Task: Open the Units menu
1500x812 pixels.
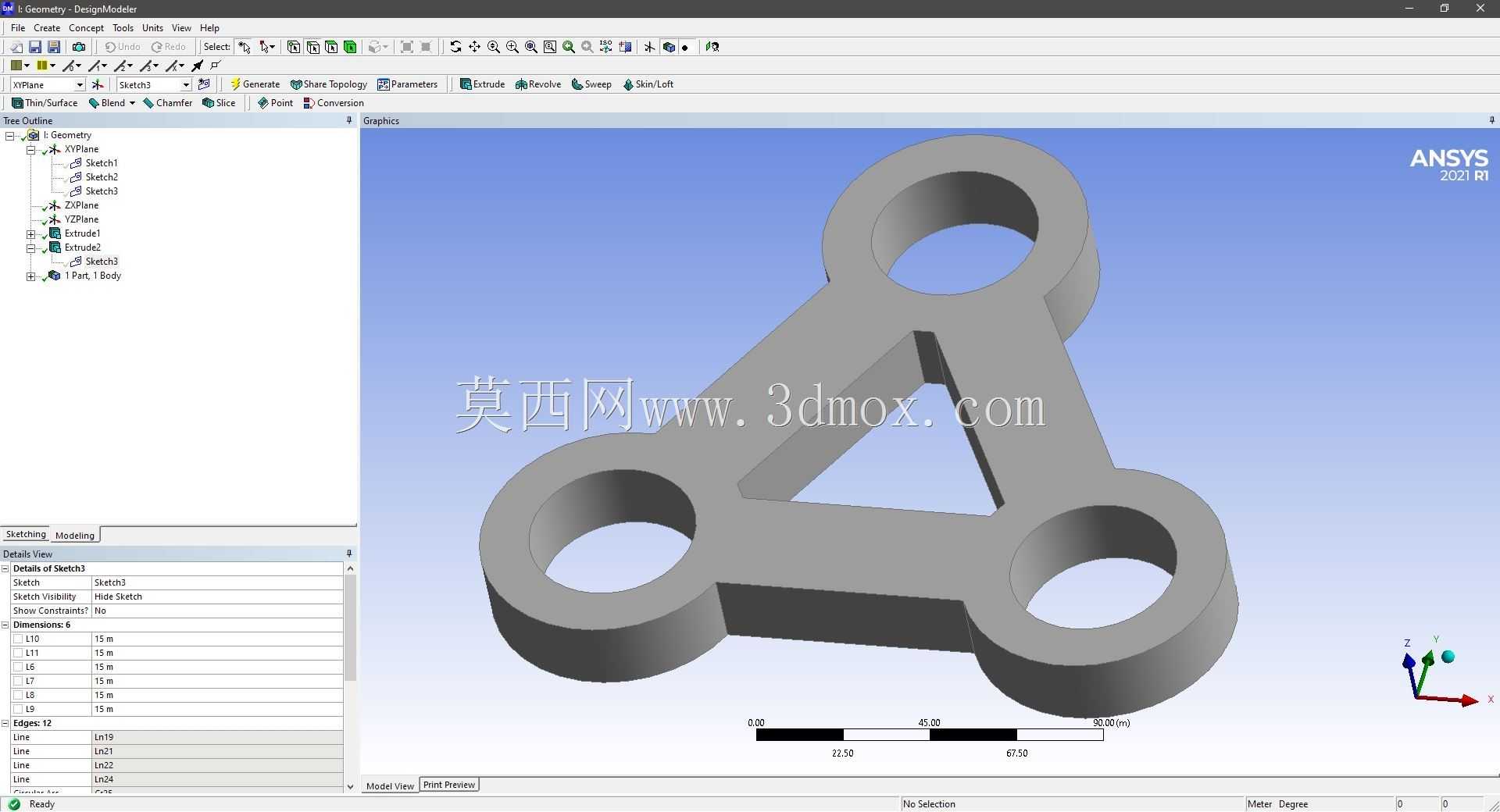Action: pyautogui.click(x=152, y=27)
